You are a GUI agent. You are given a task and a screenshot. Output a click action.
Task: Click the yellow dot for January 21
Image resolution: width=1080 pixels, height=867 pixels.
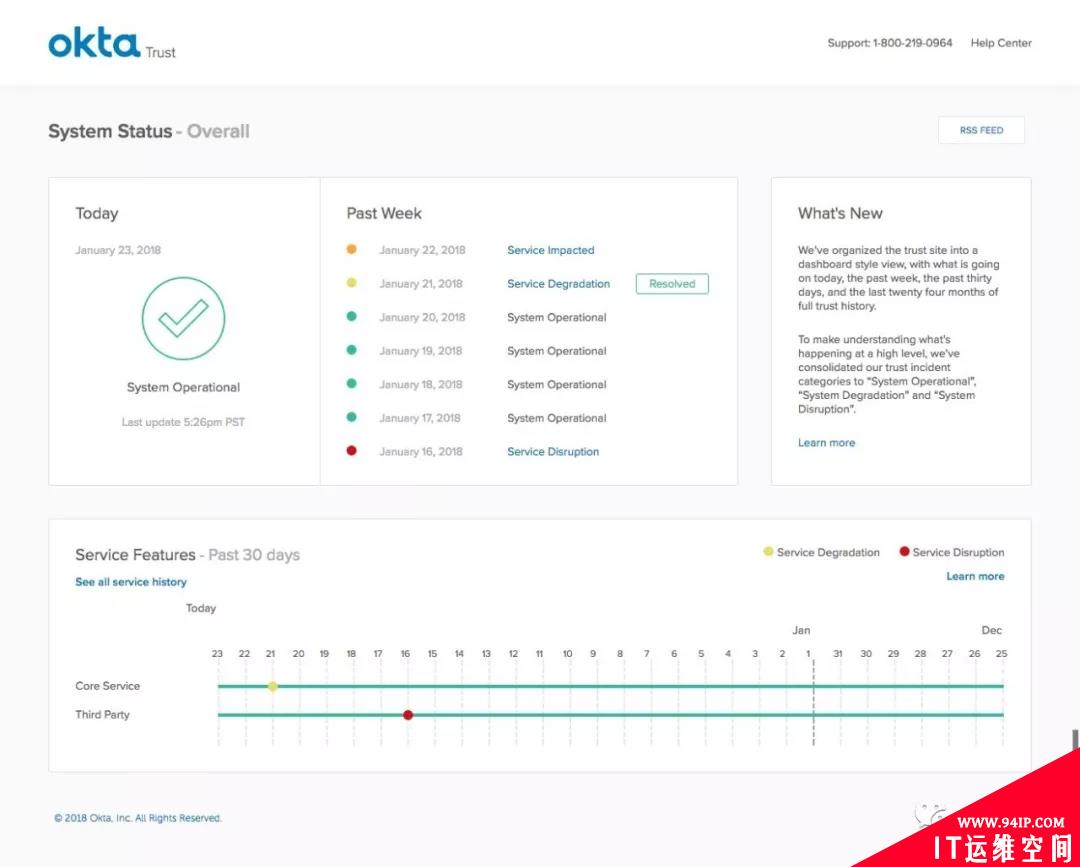[351, 284]
